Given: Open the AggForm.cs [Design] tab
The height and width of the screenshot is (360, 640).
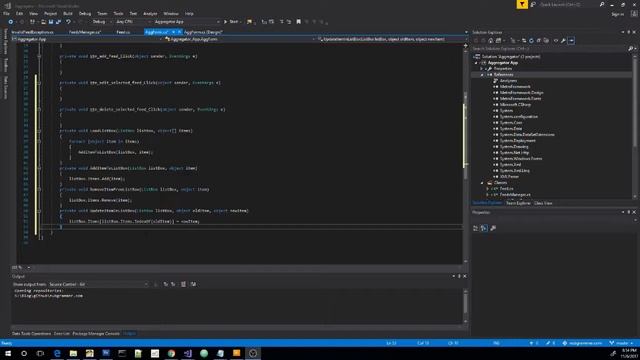Looking at the screenshot, I should (x=203, y=32).
